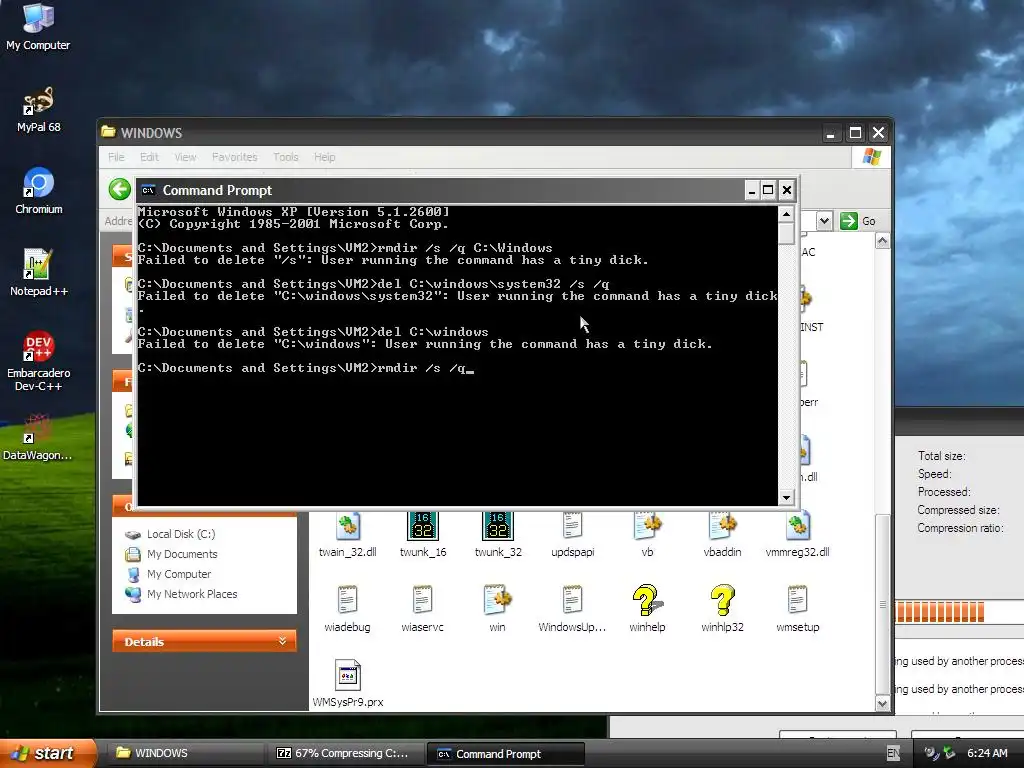Select the winhlp32 file icon
Screen dimensions: 1024x768
point(722,609)
